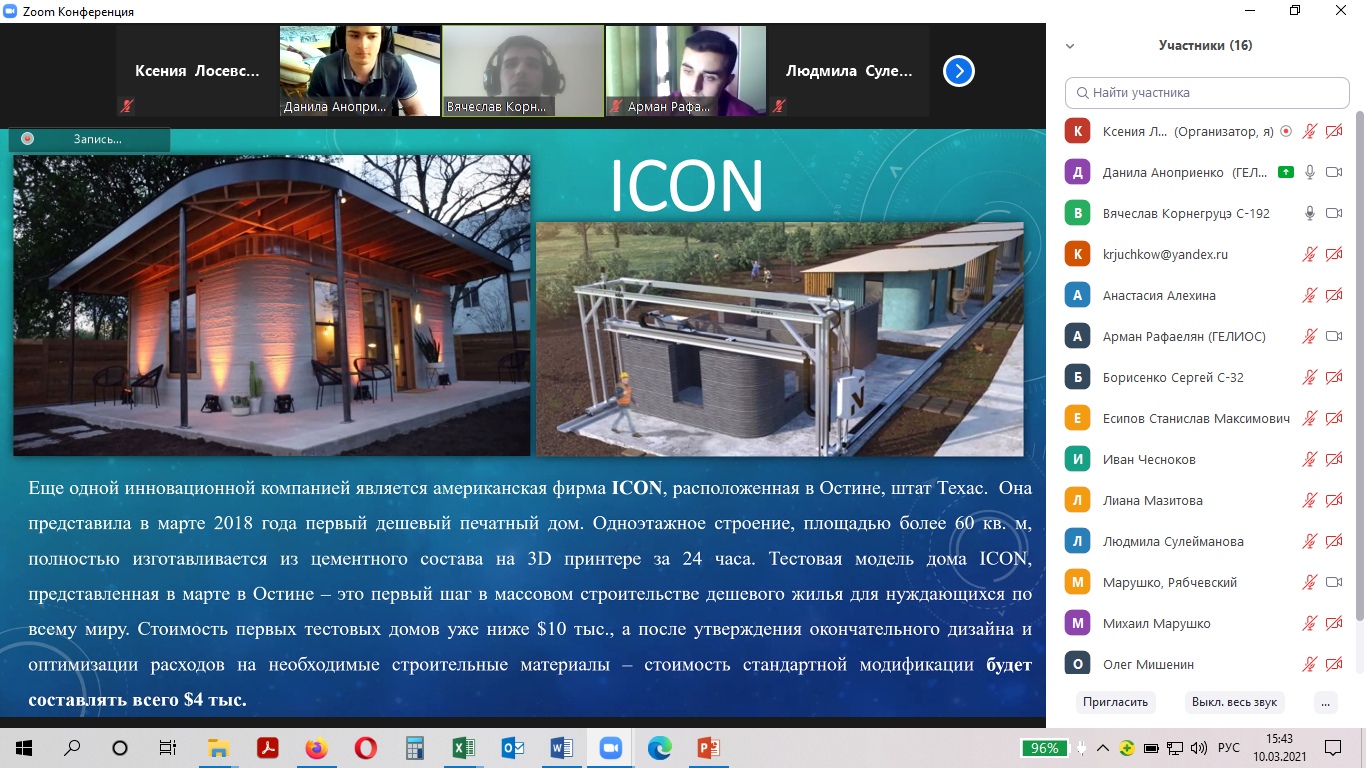The height and width of the screenshot is (768, 1366).
Task: Click the camera-off icon for Есипов Станислав Максимович
Action: pos(1333,418)
